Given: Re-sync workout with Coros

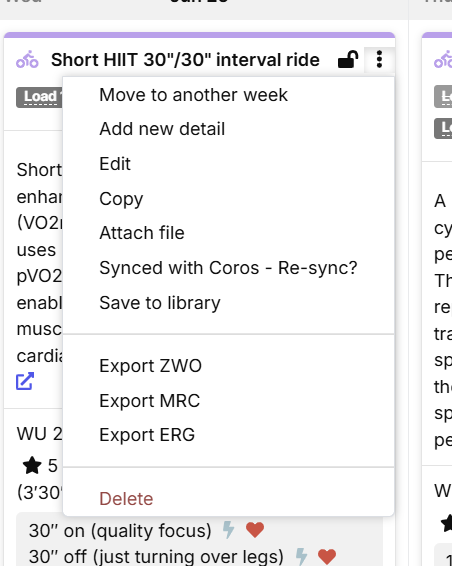Looking at the screenshot, I should pos(229,268).
